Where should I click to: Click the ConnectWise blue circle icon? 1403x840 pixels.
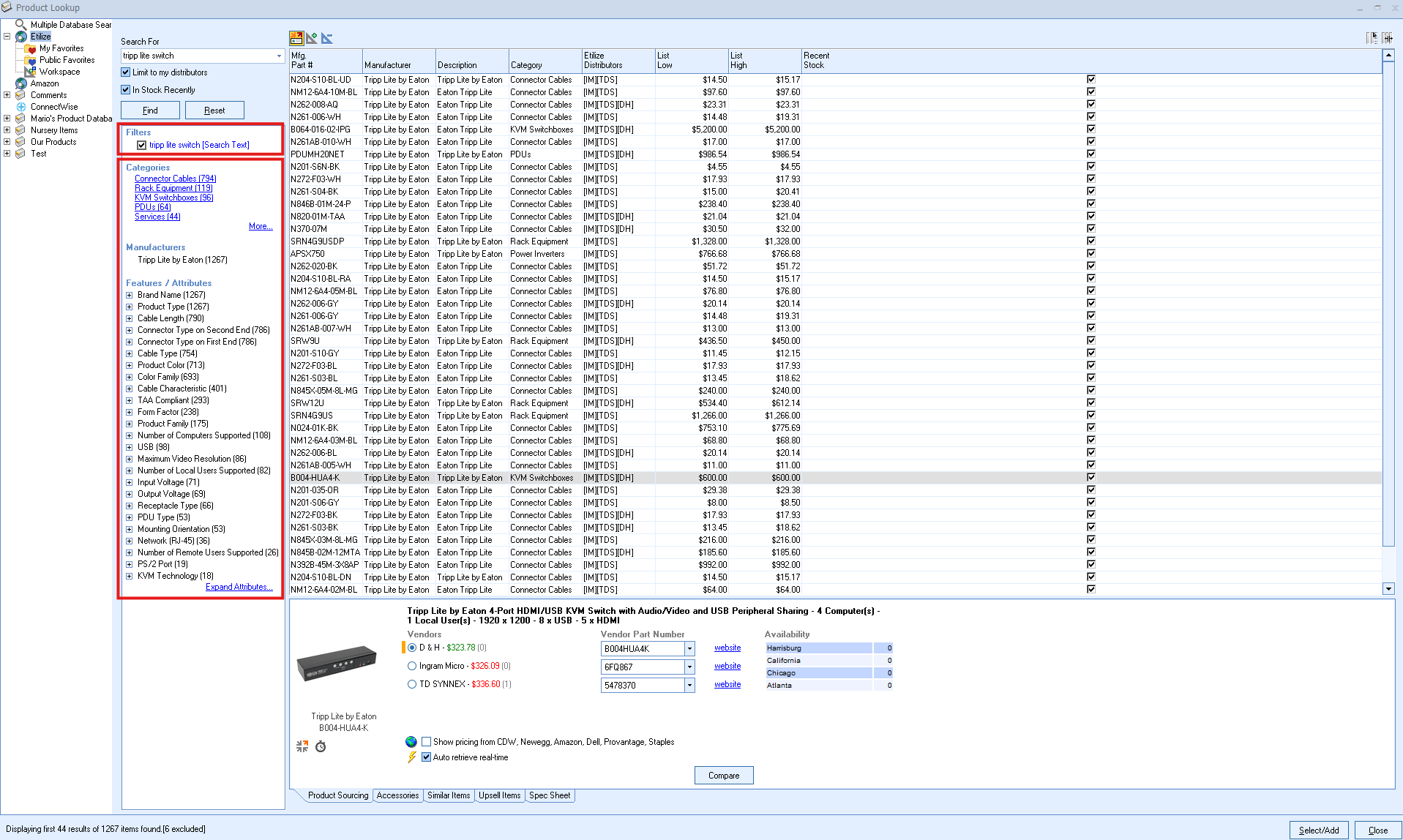pos(21,107)
